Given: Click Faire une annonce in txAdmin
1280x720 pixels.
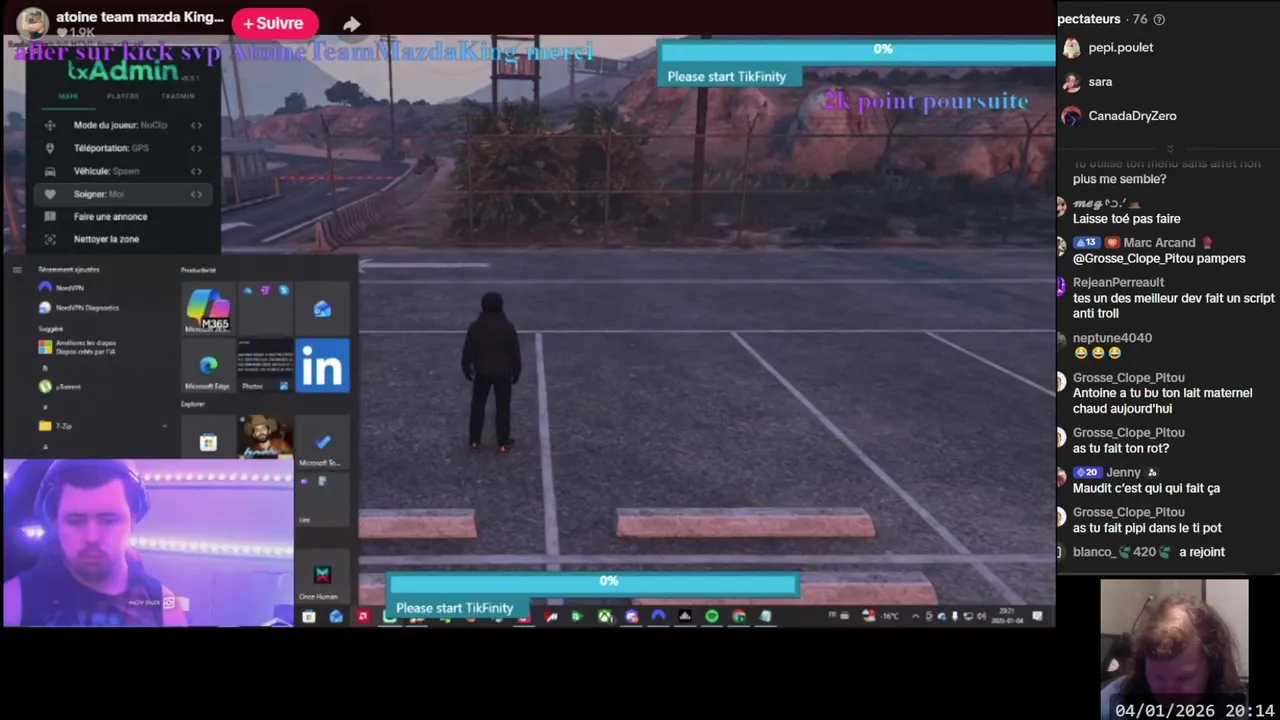Looking at the screenshot, I should (x=110, y=216).
